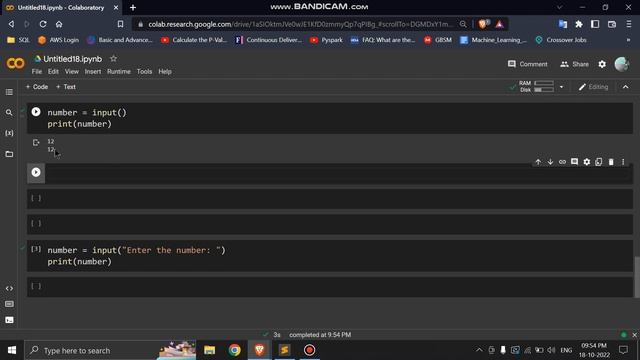640x360 pixels.
Task: Delete the selected cell trash icon
Action: (x=611, y=162)
